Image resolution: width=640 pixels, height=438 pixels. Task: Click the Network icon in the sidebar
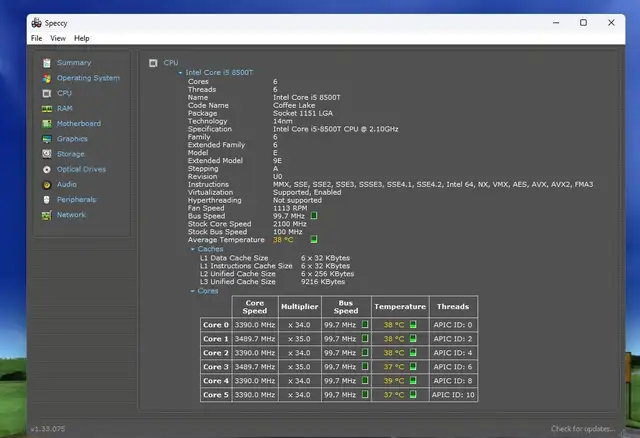point(47,215)
